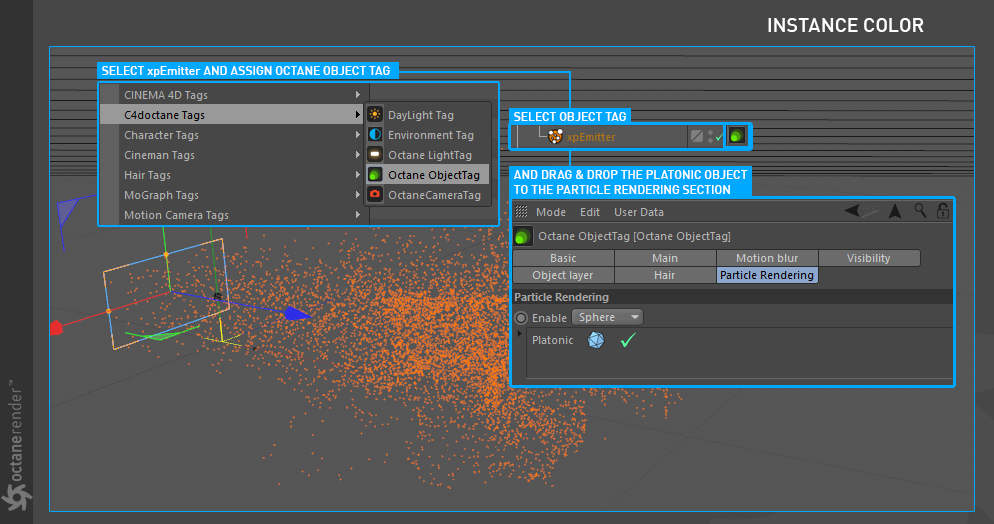Click the xpEmitter object icon
994x524 pixels.
(x=555, y=136)
